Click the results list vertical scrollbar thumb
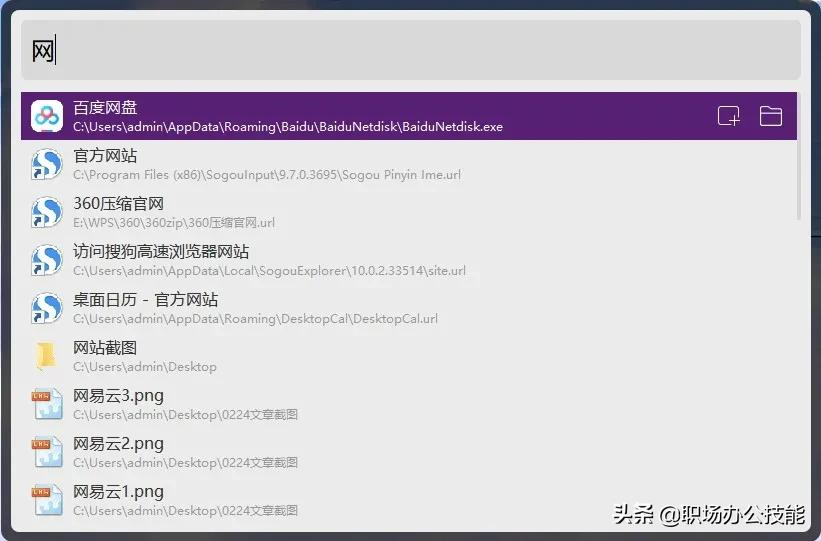This screenshot has width=821, height=541. (x=799, y=156)
